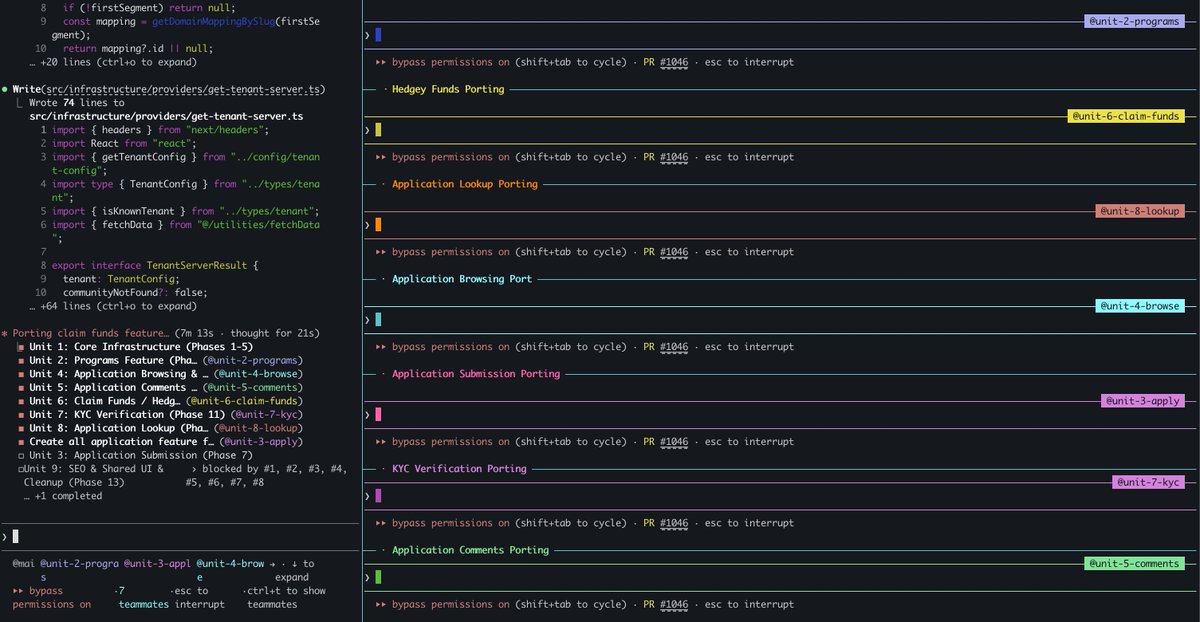Click the Application Lookup Porting pane title
Image resolution: width=1200 pixels, height=622 pixels.
pyautogui.click(x=465, y=184)
